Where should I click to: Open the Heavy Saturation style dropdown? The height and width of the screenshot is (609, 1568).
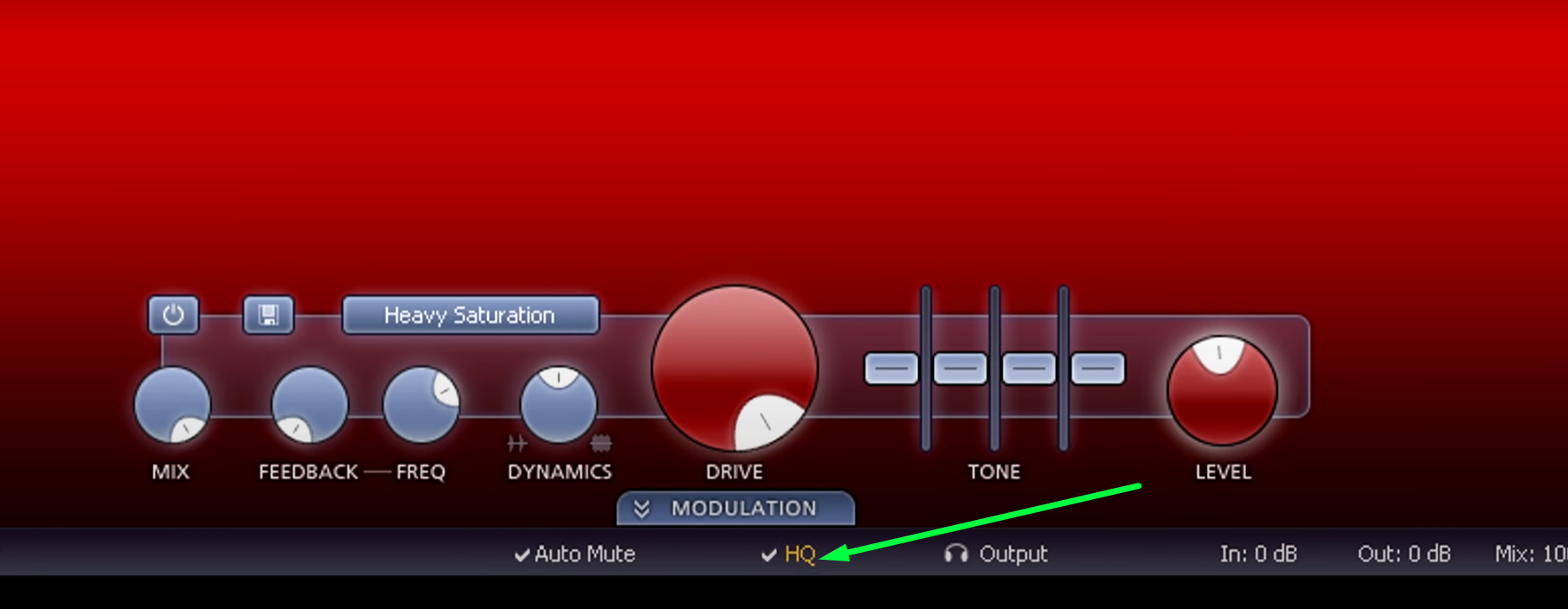coord(470,315)
